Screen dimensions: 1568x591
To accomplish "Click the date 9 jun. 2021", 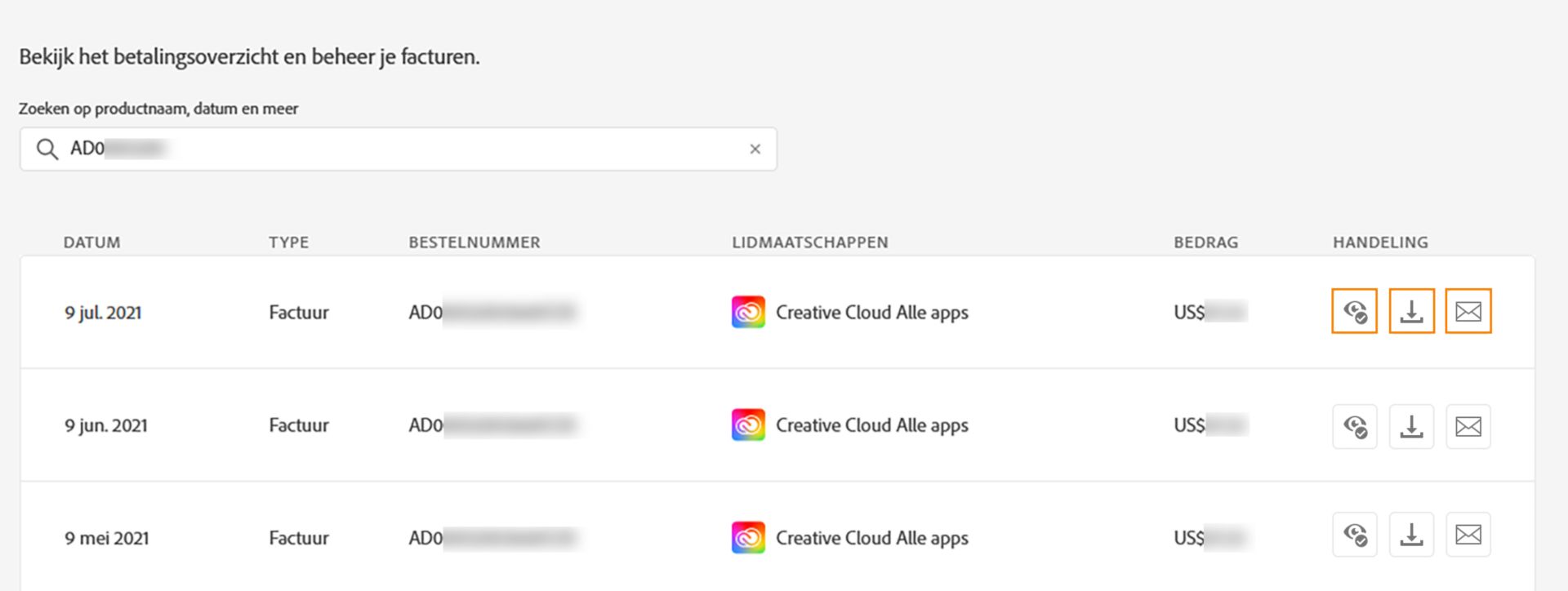I will pyautogui.click(x=106, y=425).
